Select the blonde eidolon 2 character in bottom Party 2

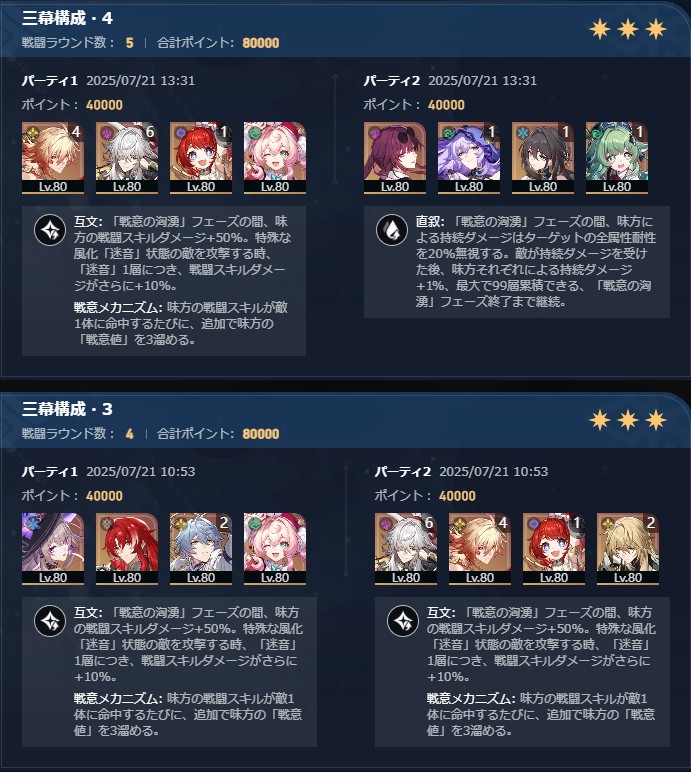click(628, 548)
